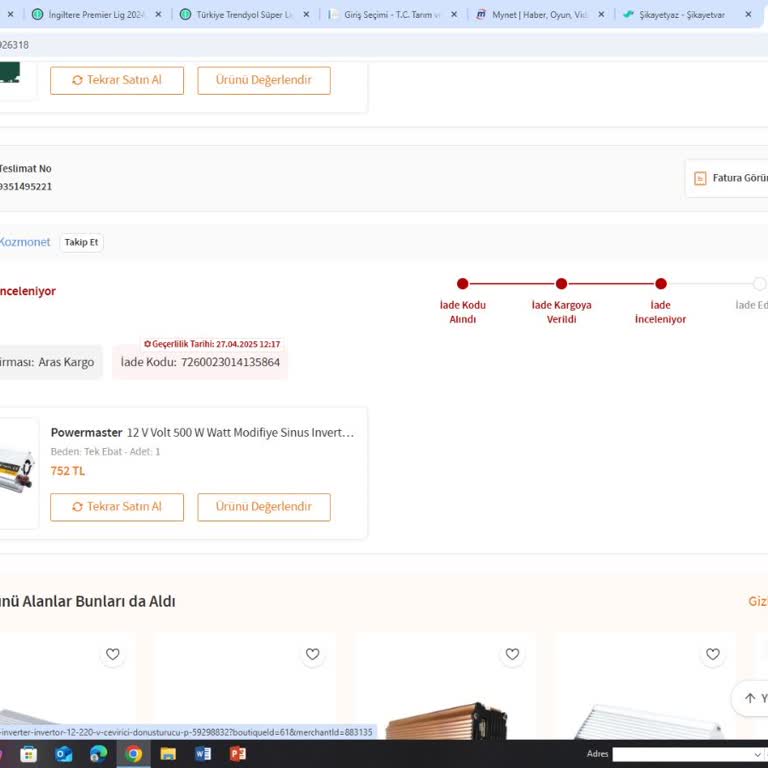Open Word from the taskbar
768x768 pixels.
coord(203,754)
